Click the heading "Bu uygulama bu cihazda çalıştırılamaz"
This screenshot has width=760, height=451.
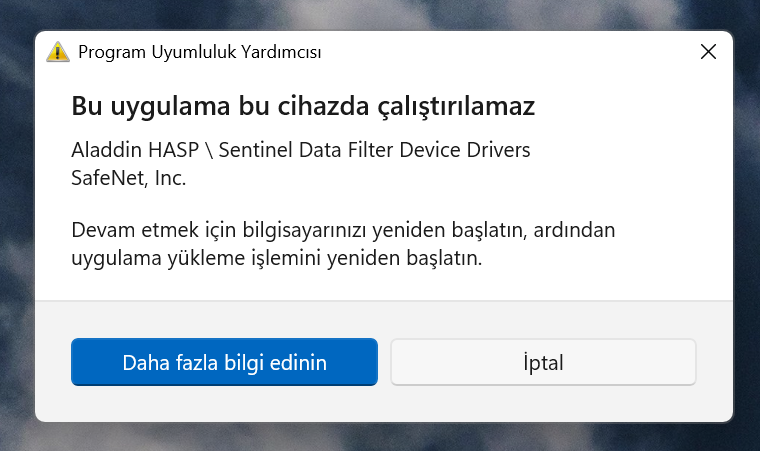pos(303,107)
